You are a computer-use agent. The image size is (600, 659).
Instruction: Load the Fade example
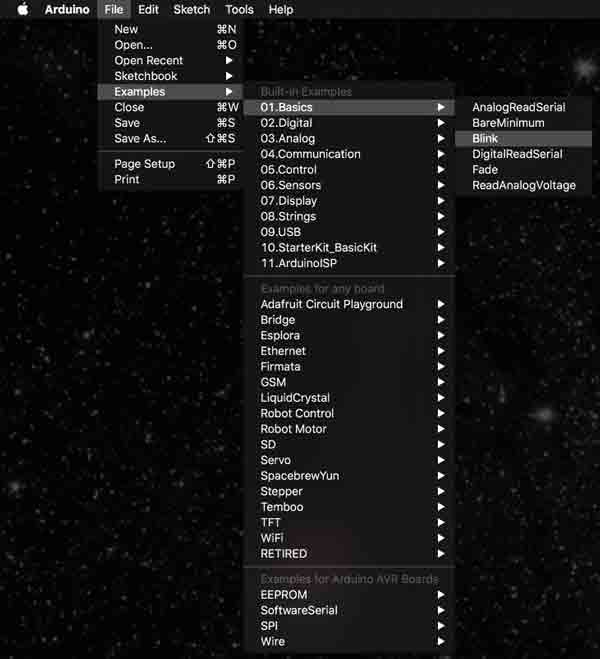coord(524,169)
